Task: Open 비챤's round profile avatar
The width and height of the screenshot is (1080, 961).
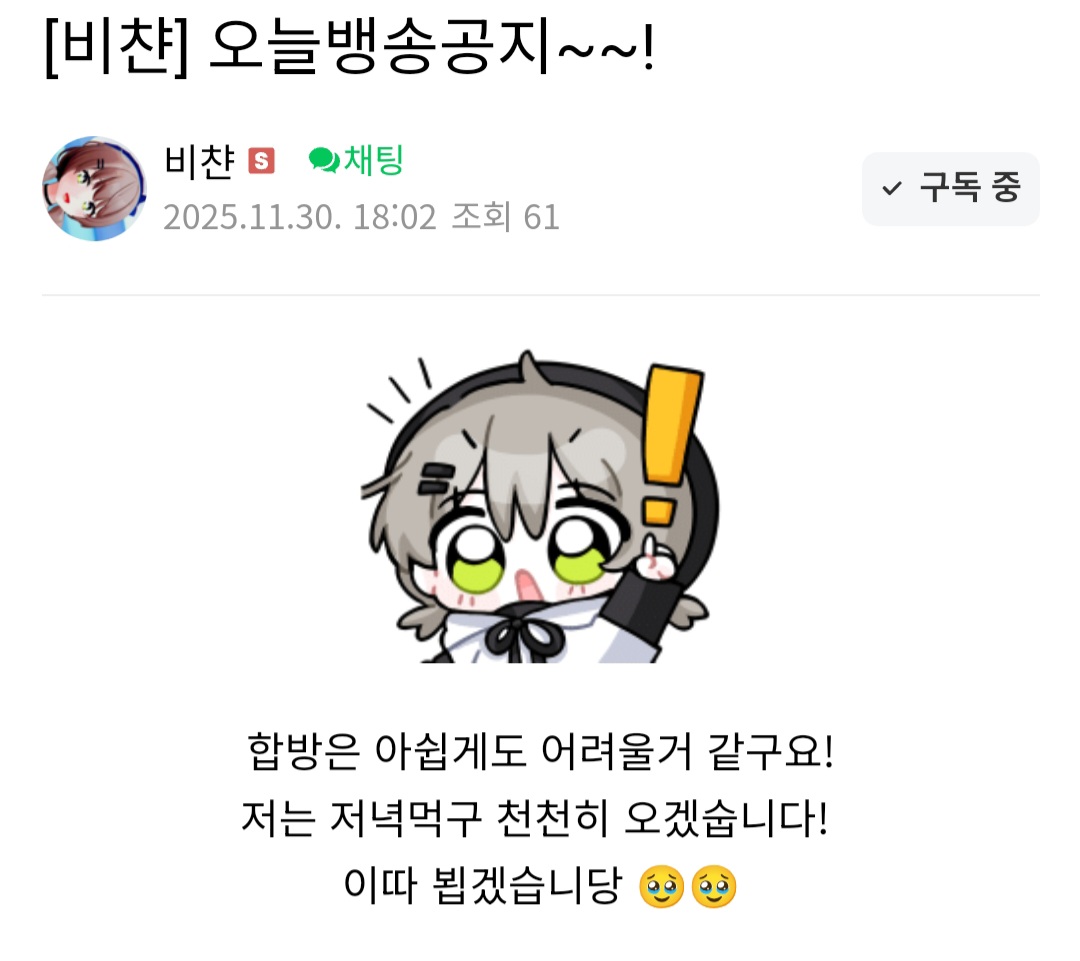Action: pos(94,188)
